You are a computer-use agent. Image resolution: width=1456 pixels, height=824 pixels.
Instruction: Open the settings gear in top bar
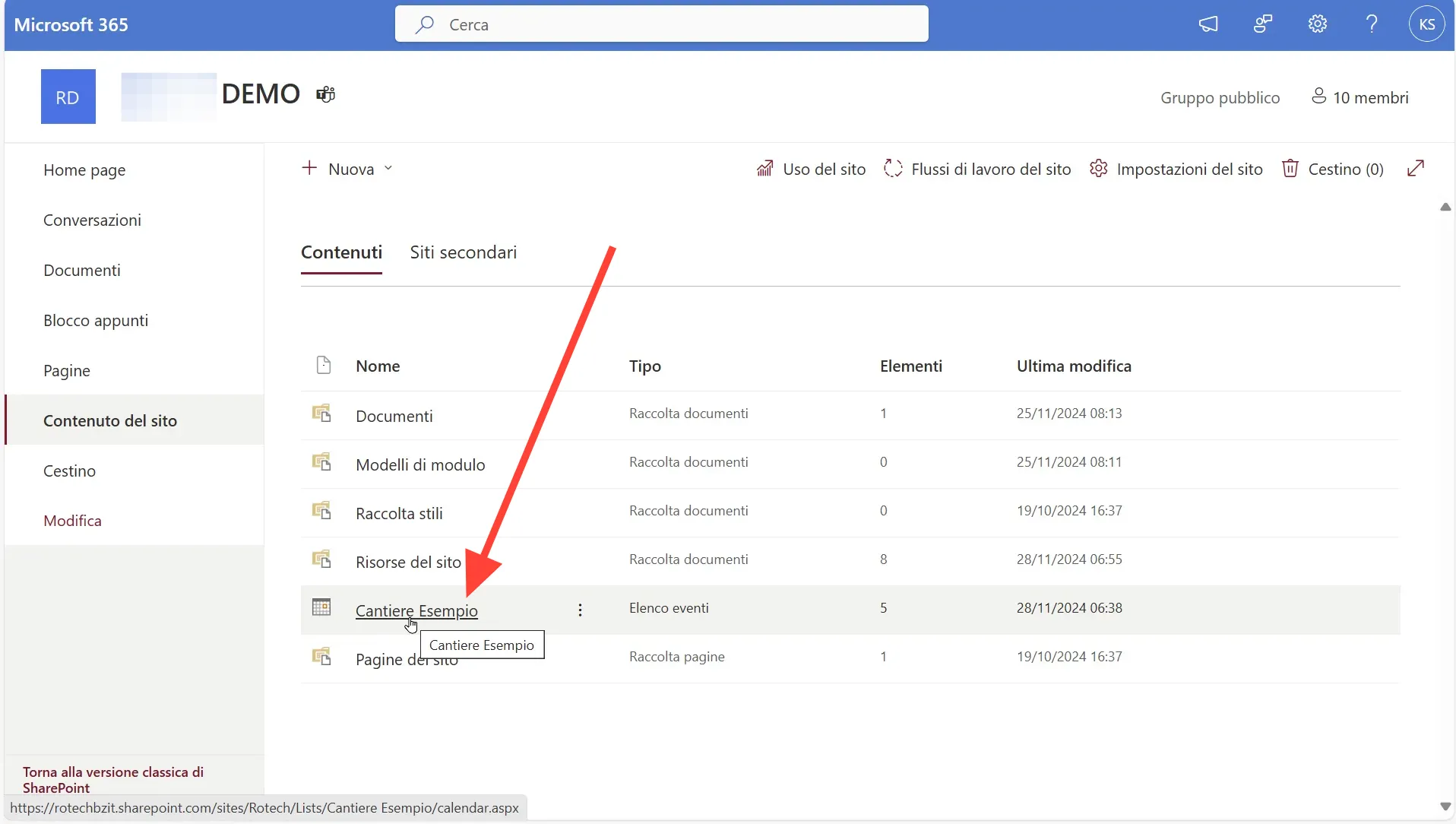pyautogui.click(x=1317, y=24)
